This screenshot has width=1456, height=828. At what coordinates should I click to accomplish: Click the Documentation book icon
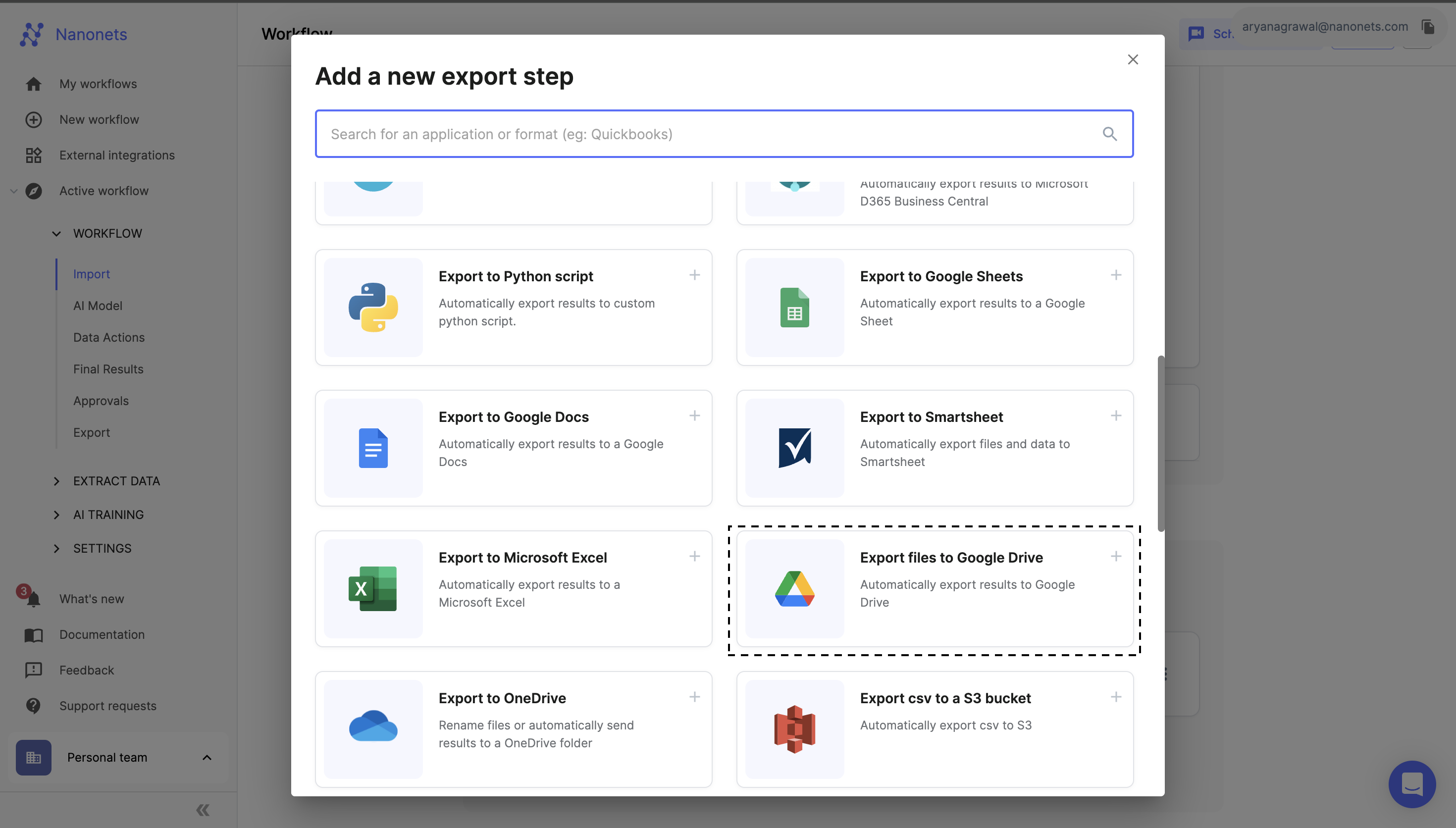34,635
